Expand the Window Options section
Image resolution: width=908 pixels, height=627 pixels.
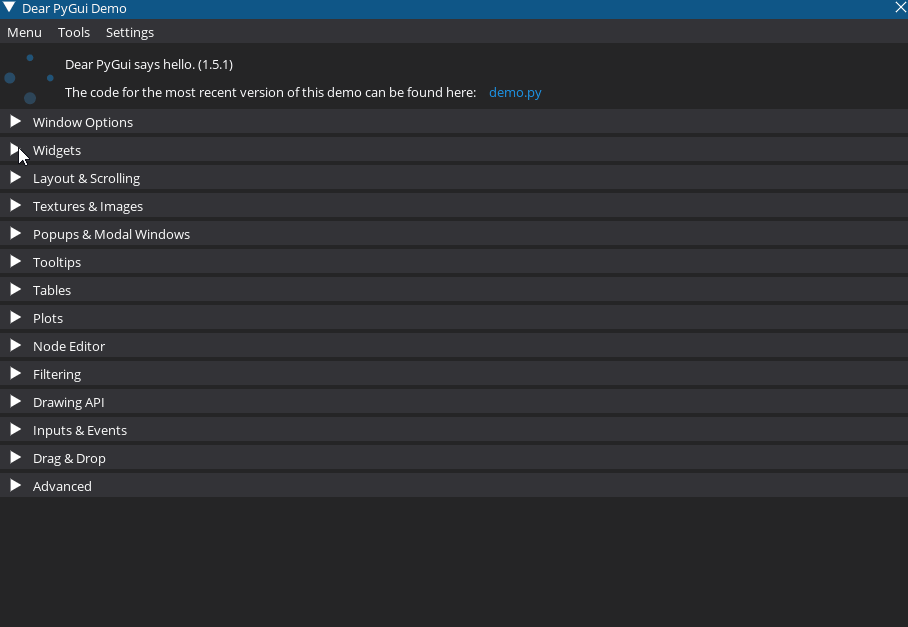pos(83,121)
